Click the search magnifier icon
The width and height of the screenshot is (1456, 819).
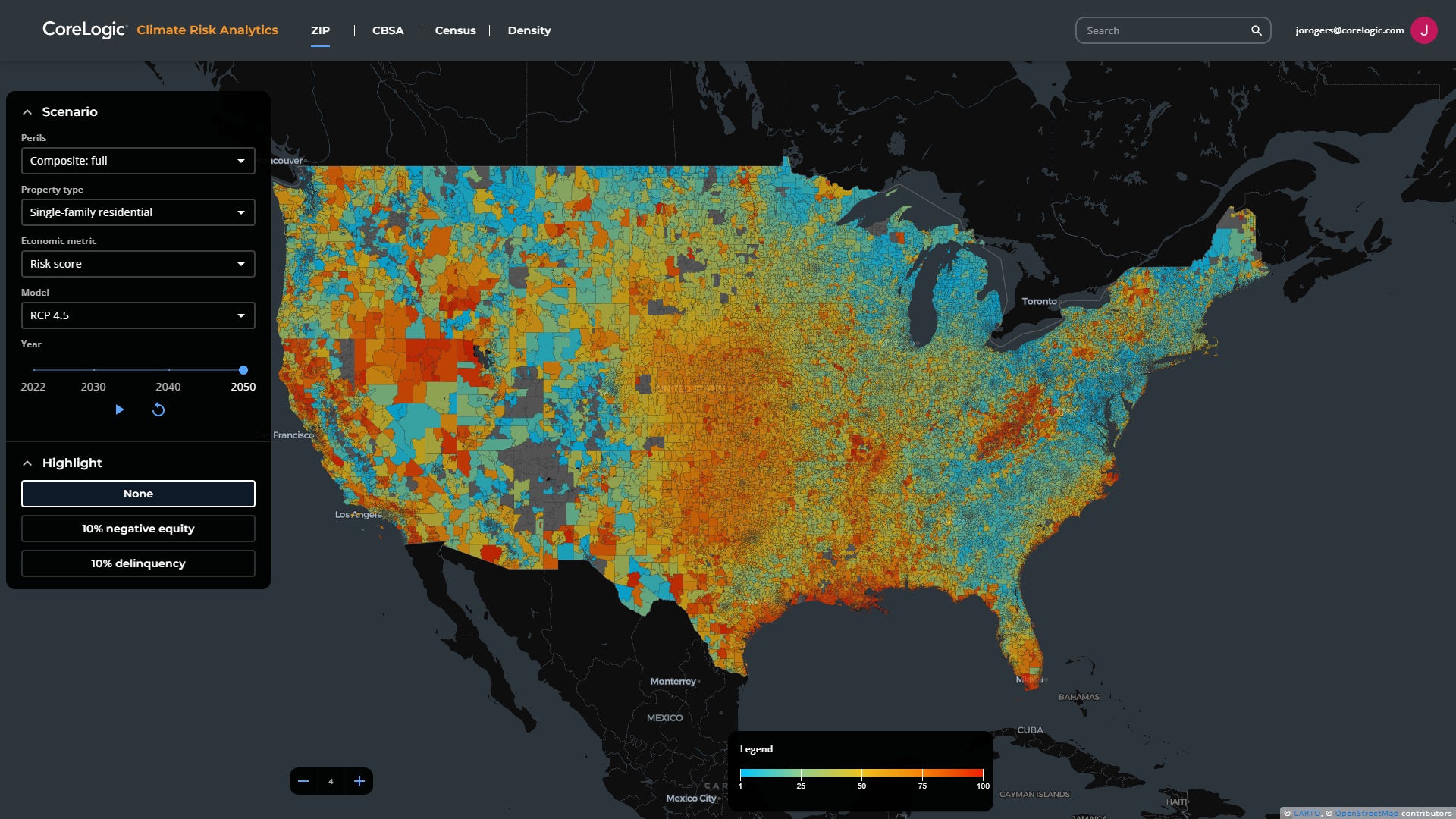(x=1257, y=30)
